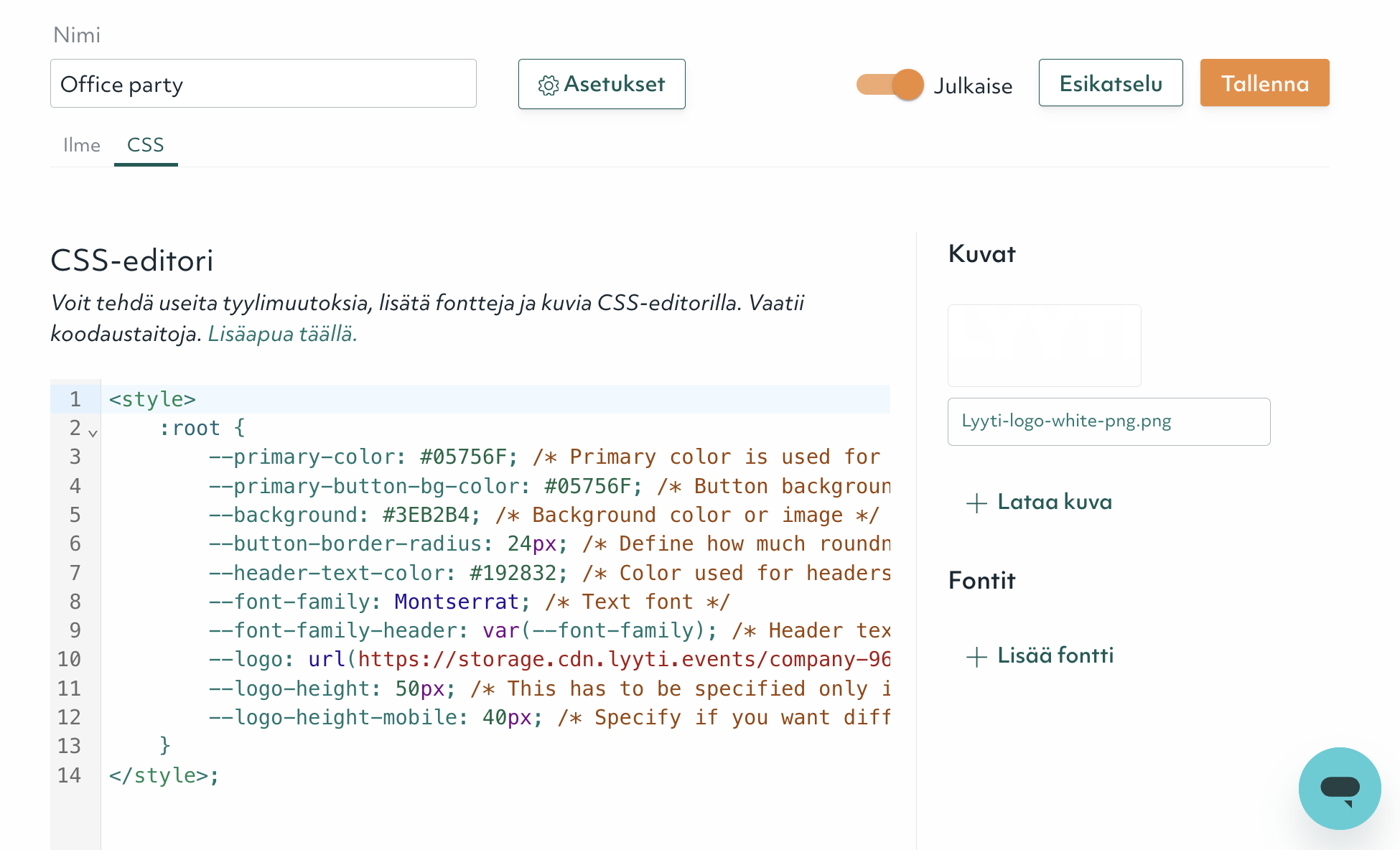Toggle the Julkaise publish switch

point(890,85)
